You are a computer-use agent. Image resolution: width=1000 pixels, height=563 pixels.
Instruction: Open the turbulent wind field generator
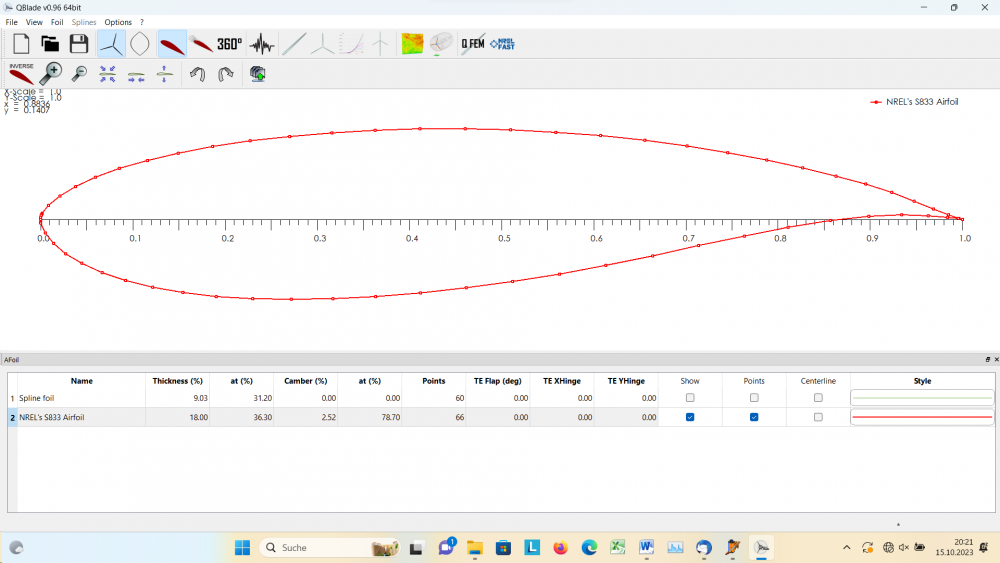(262, 44)
